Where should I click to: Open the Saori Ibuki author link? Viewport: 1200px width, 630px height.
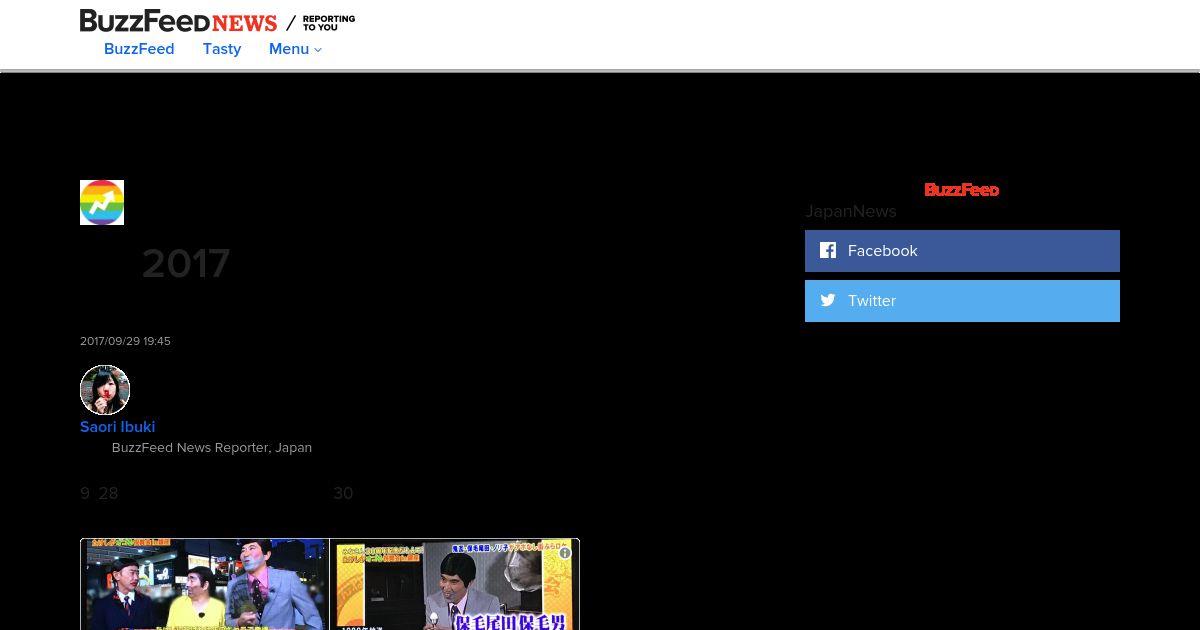coord(118,427)
